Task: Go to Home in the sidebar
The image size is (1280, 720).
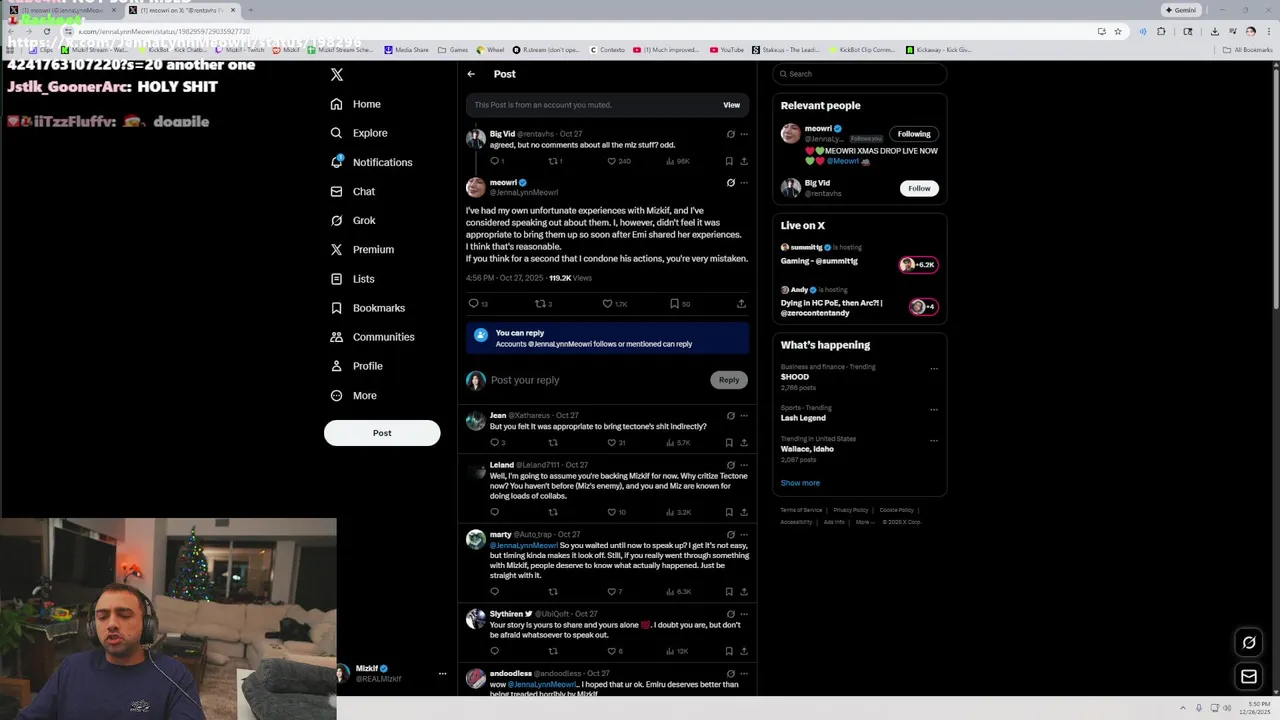Action: pyautogui.click(x=356, y=104)
